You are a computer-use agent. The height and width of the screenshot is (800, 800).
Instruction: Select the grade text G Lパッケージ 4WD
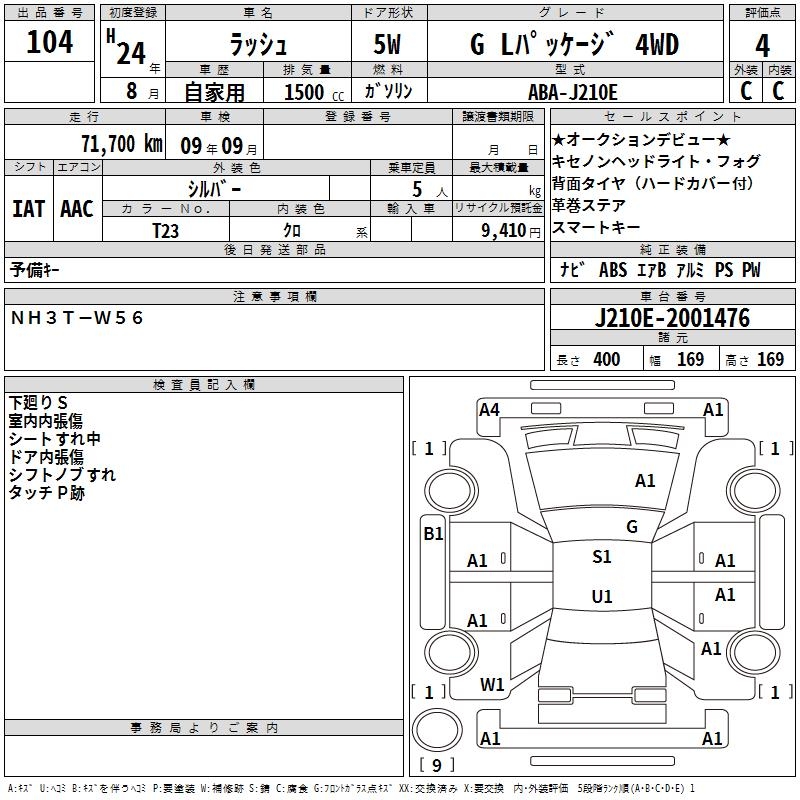[573, 46]
